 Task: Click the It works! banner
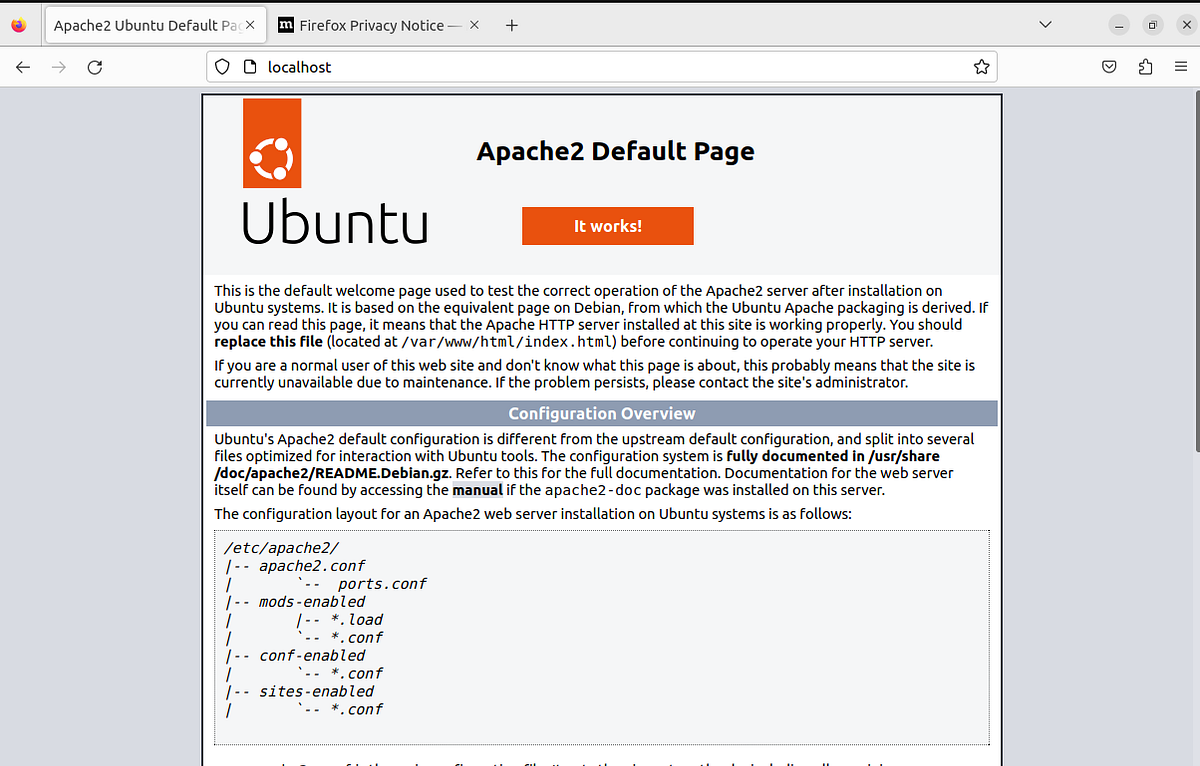[607, 225]
